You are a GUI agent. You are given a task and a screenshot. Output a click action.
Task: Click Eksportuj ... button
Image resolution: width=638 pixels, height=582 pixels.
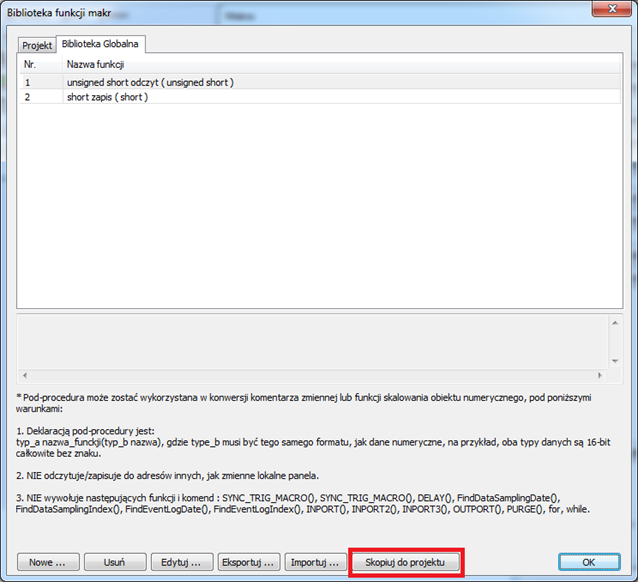[249, 562]
